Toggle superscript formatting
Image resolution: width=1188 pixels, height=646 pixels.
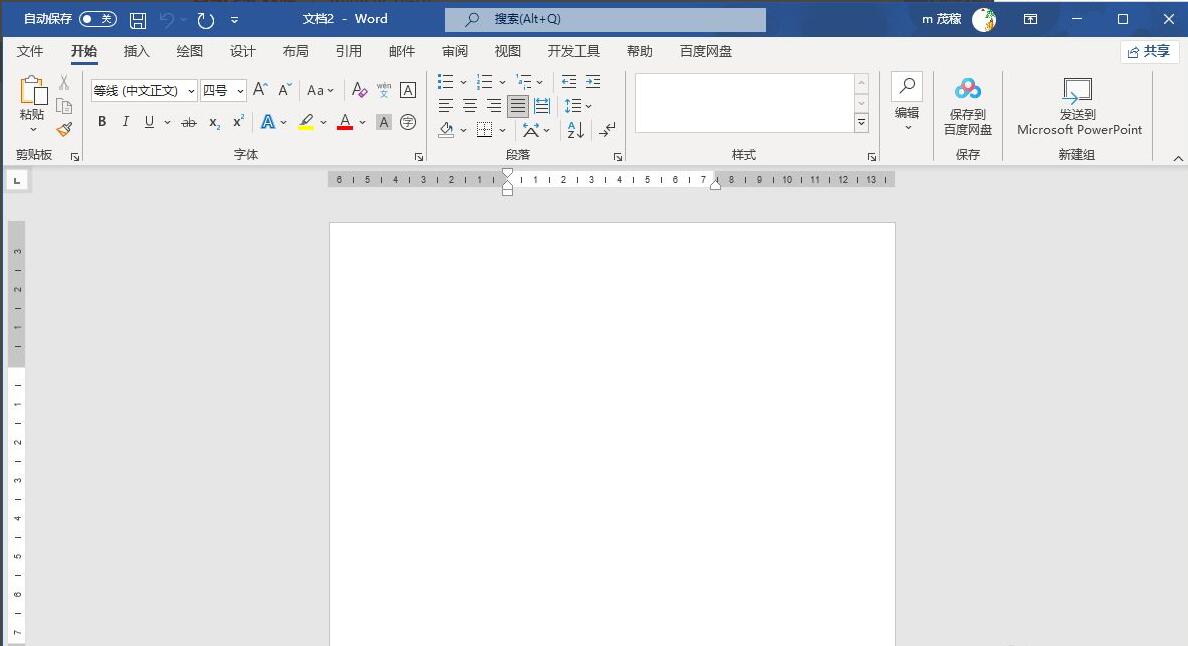(x=238, y=122)
